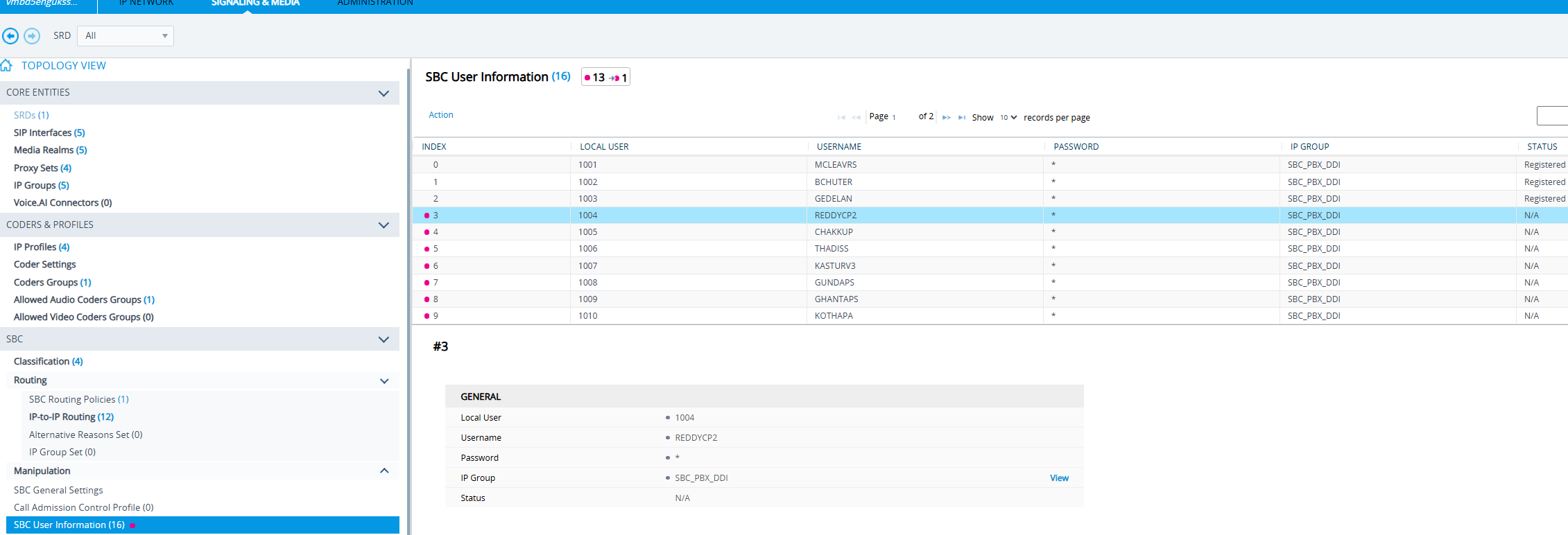
Task: Open Allowed Audio Coders Groups (1)
Action: point(85,299)
